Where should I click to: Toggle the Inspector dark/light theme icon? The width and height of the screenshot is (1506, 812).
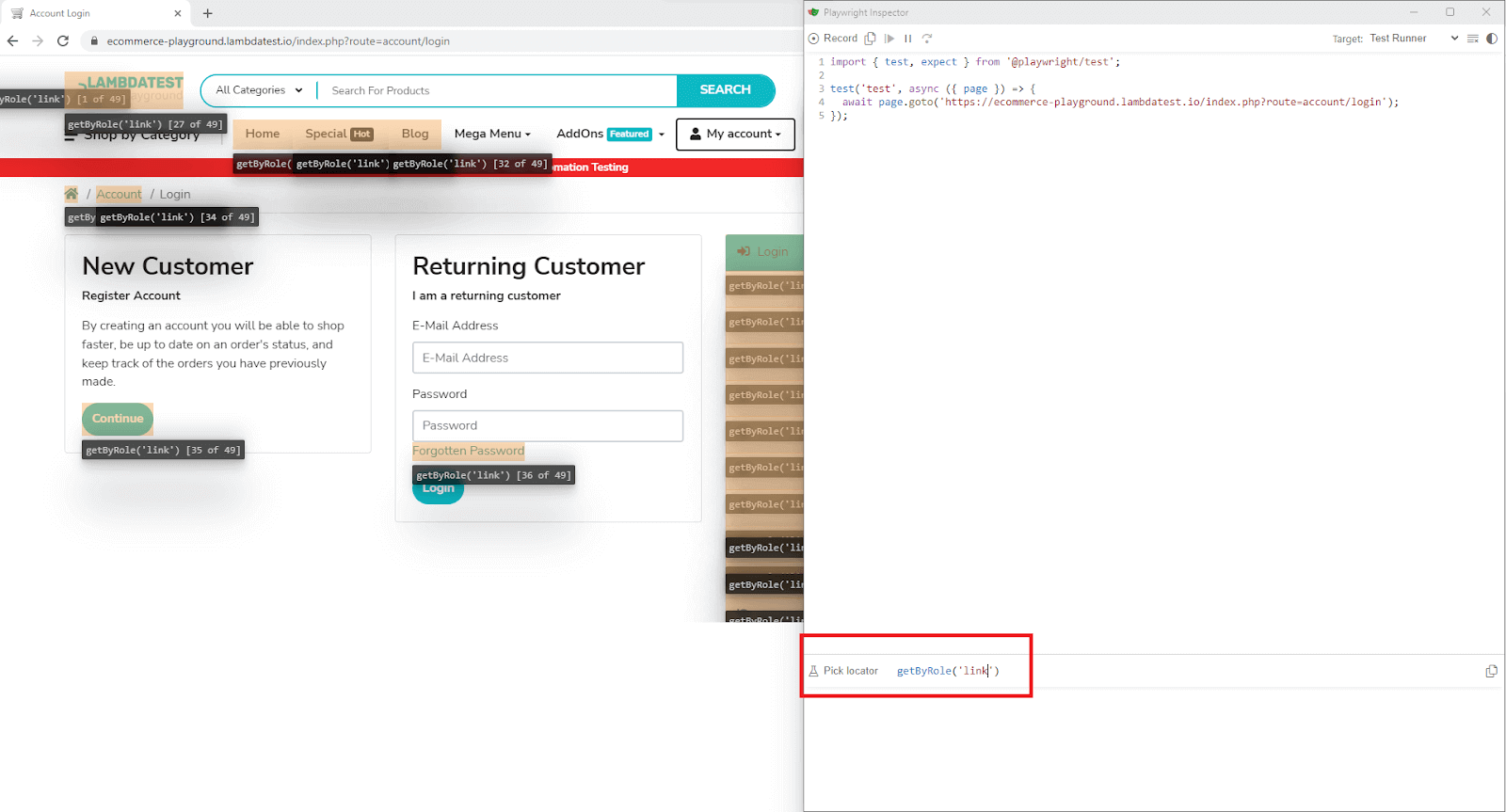click(1492, 39)
